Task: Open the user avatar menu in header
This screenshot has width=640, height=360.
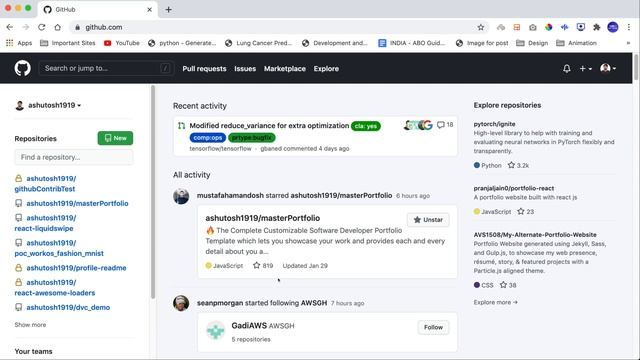Action: pos(608,68)
